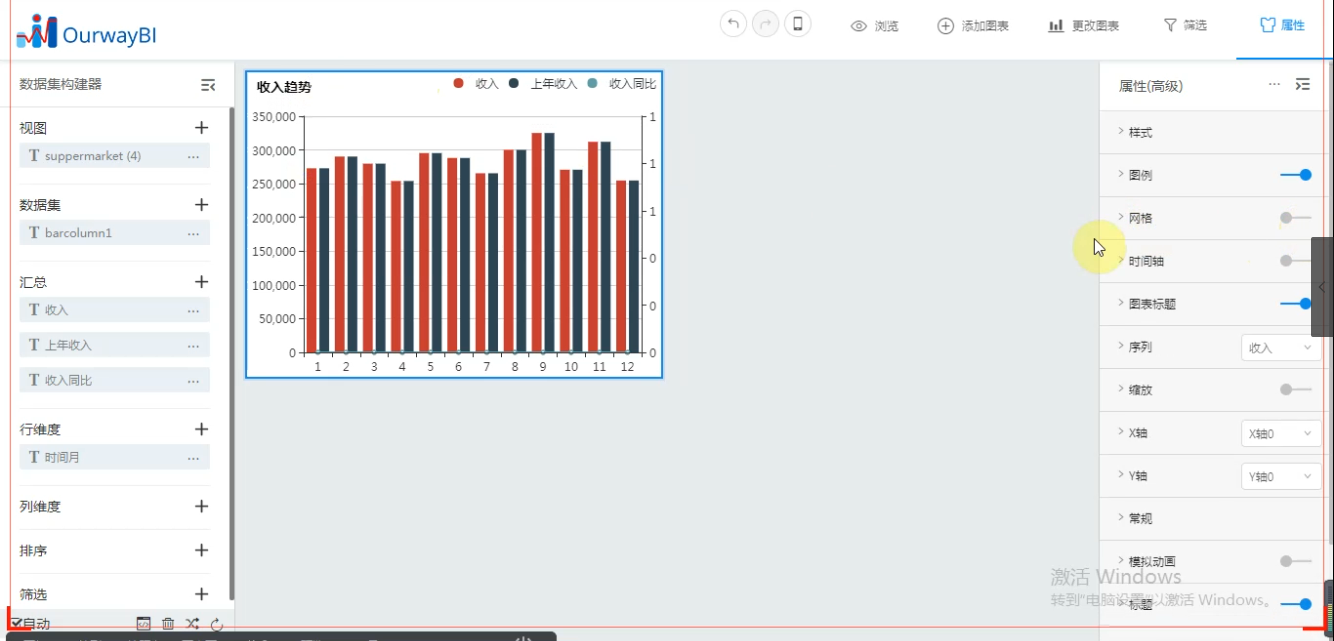Open the Y轴 dropdown showing Y轴0

(x=1280, y=476)
